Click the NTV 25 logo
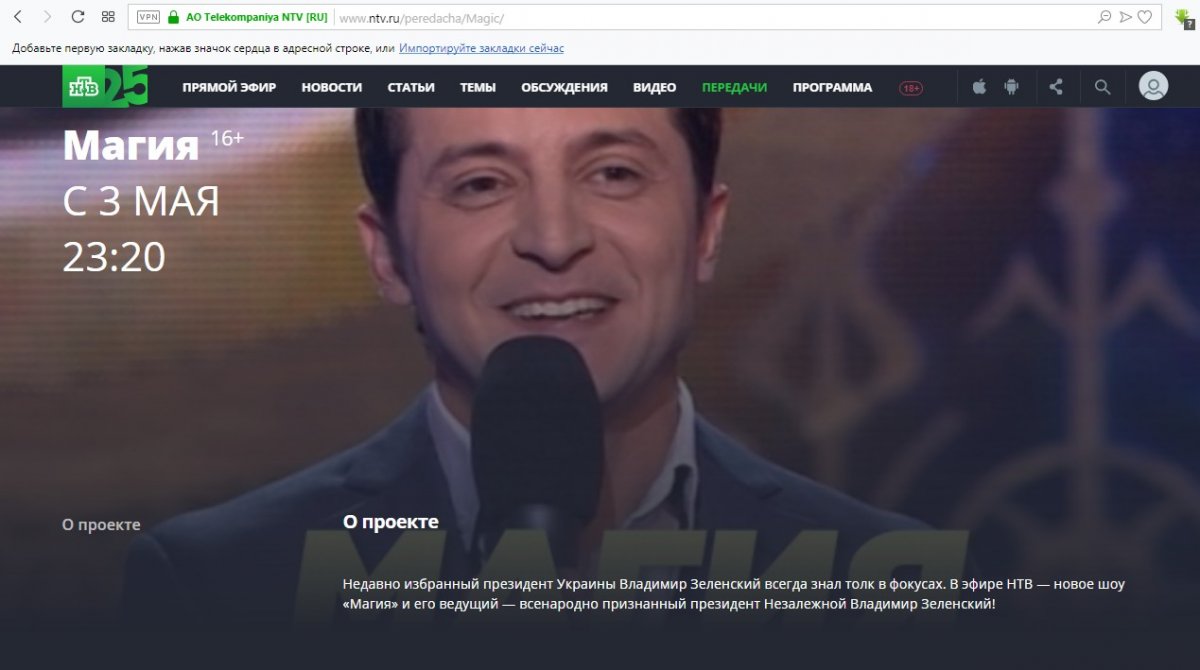1200x670 pixels. pyautogui.click(x=105, y=87)
